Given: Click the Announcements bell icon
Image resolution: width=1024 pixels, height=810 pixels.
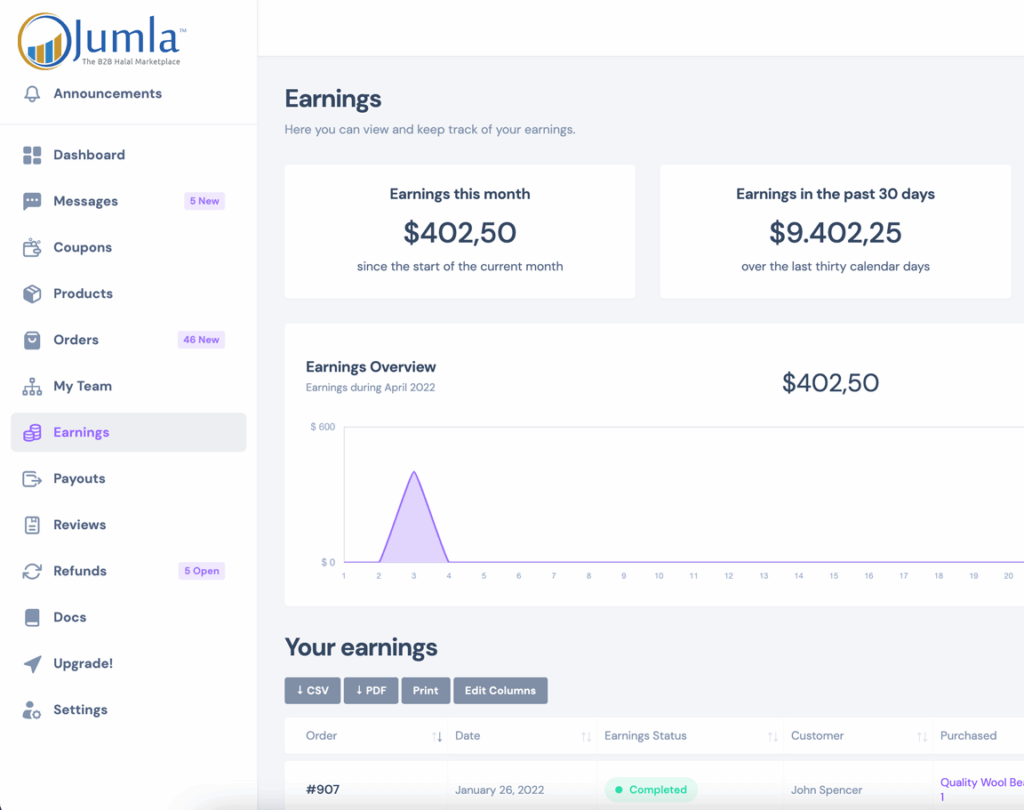Looking at the screenshot, I should pyautogui.click(x=32, y=94).
